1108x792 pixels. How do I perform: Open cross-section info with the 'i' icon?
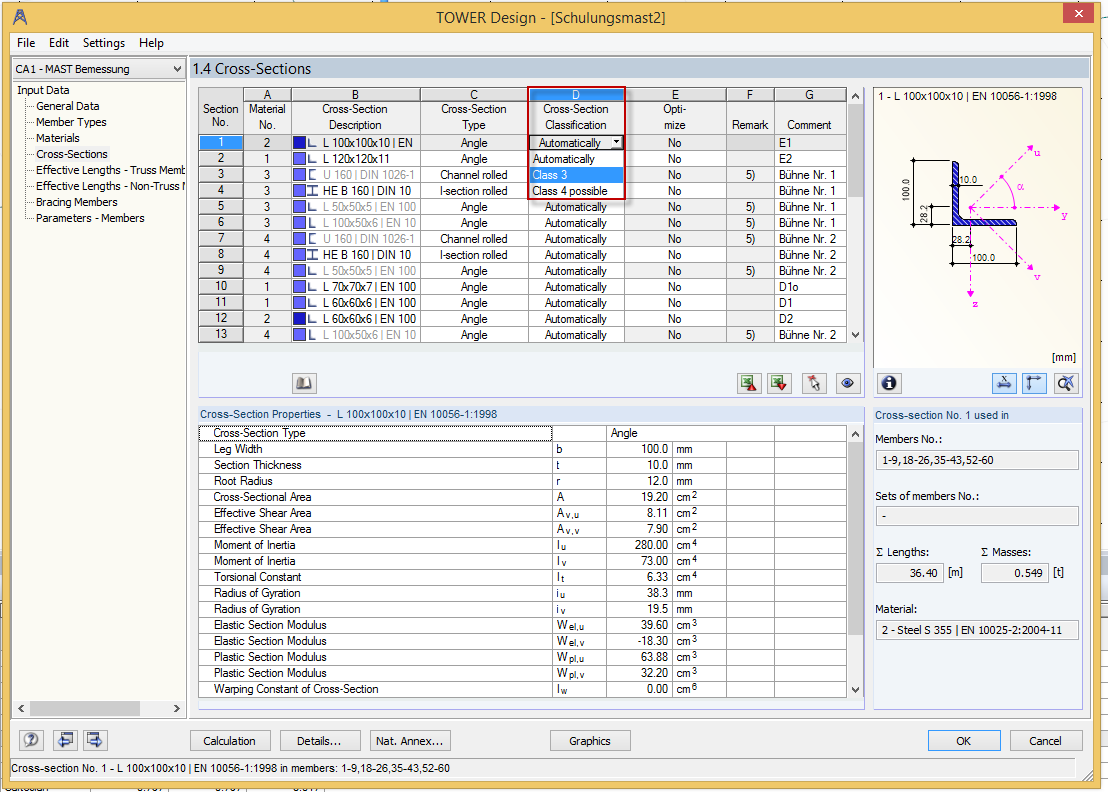coord(890,383)
